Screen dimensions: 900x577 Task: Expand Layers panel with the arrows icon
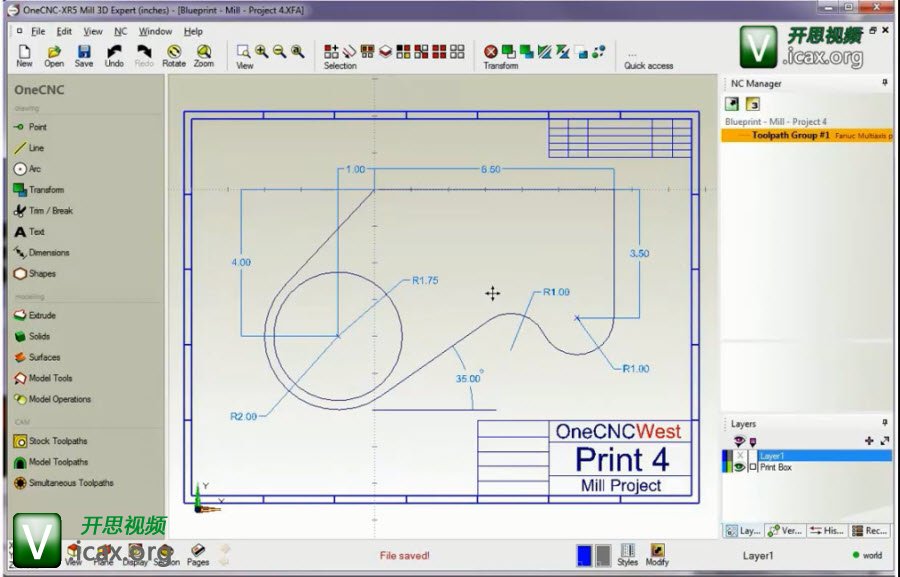885,441
